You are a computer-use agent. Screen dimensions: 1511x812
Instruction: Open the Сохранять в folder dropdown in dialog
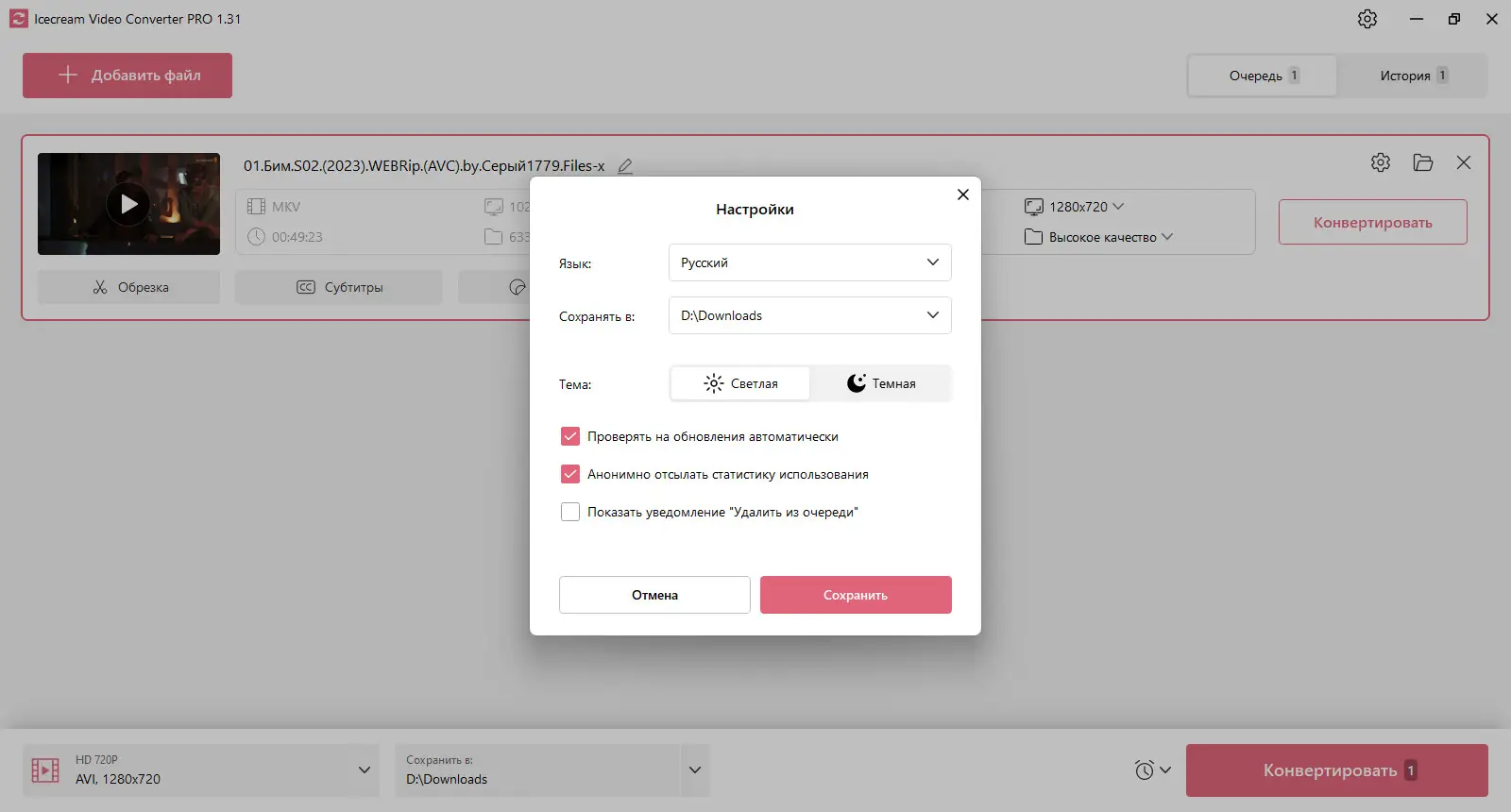(x=809, y=315)
